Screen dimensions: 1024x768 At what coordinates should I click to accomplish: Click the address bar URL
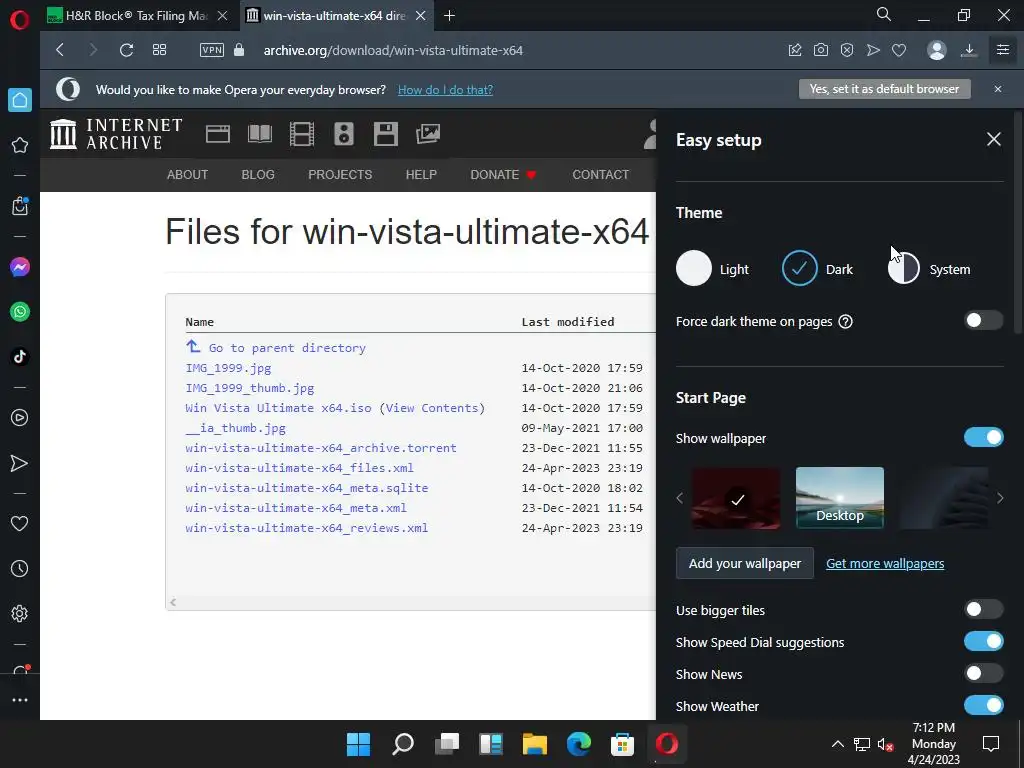click(x=393, y=50)
